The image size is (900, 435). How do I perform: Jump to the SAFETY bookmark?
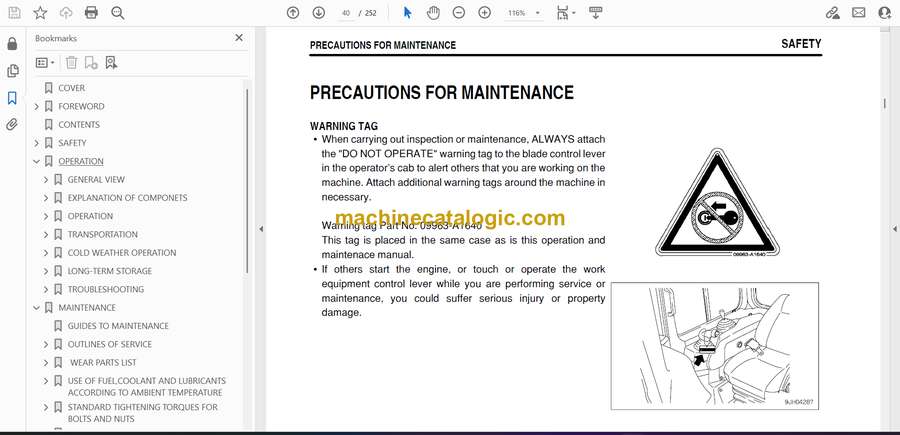72,143
